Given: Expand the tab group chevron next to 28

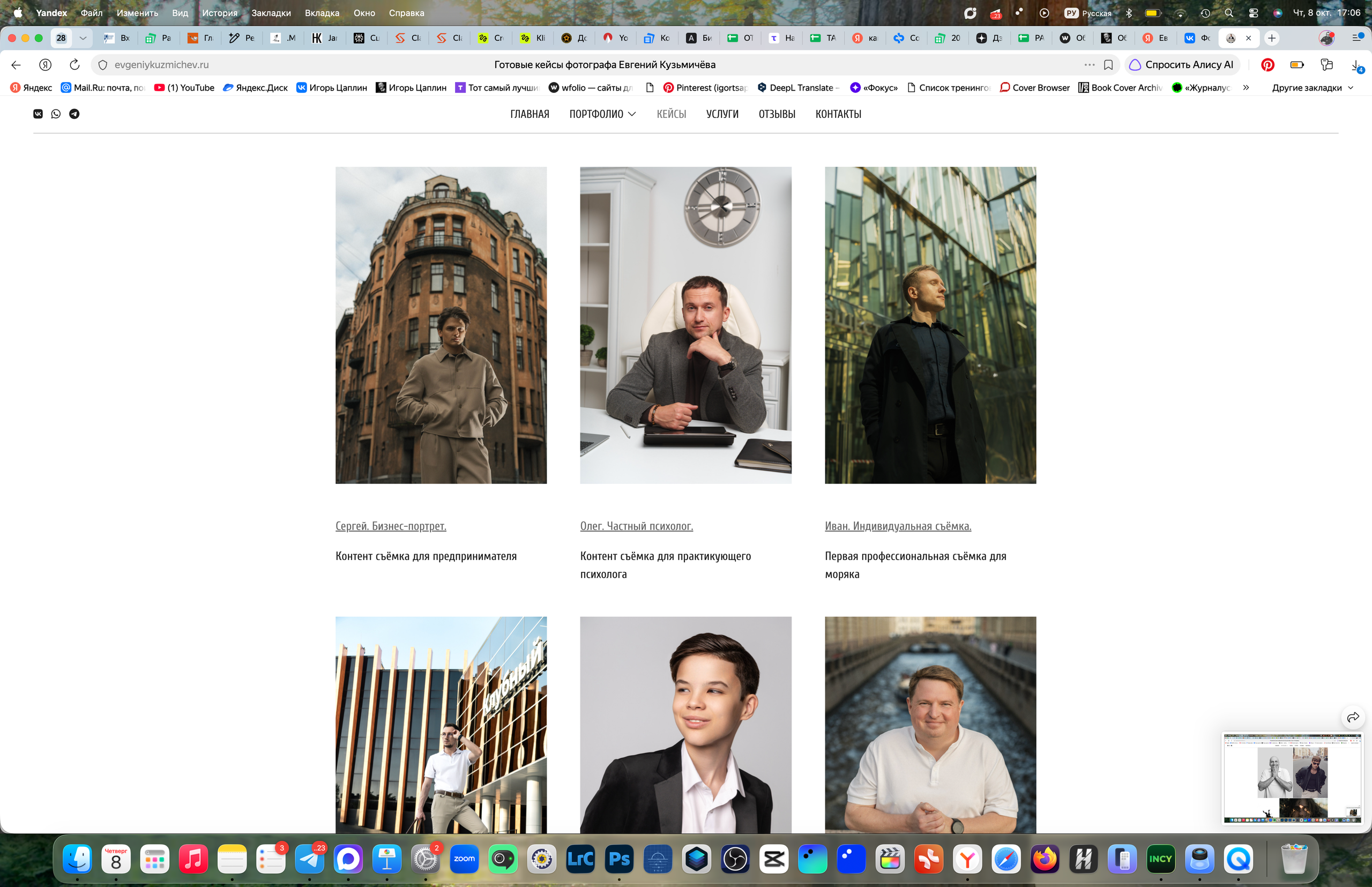Looking at the screenshot, I should click(x=83, y=38).
